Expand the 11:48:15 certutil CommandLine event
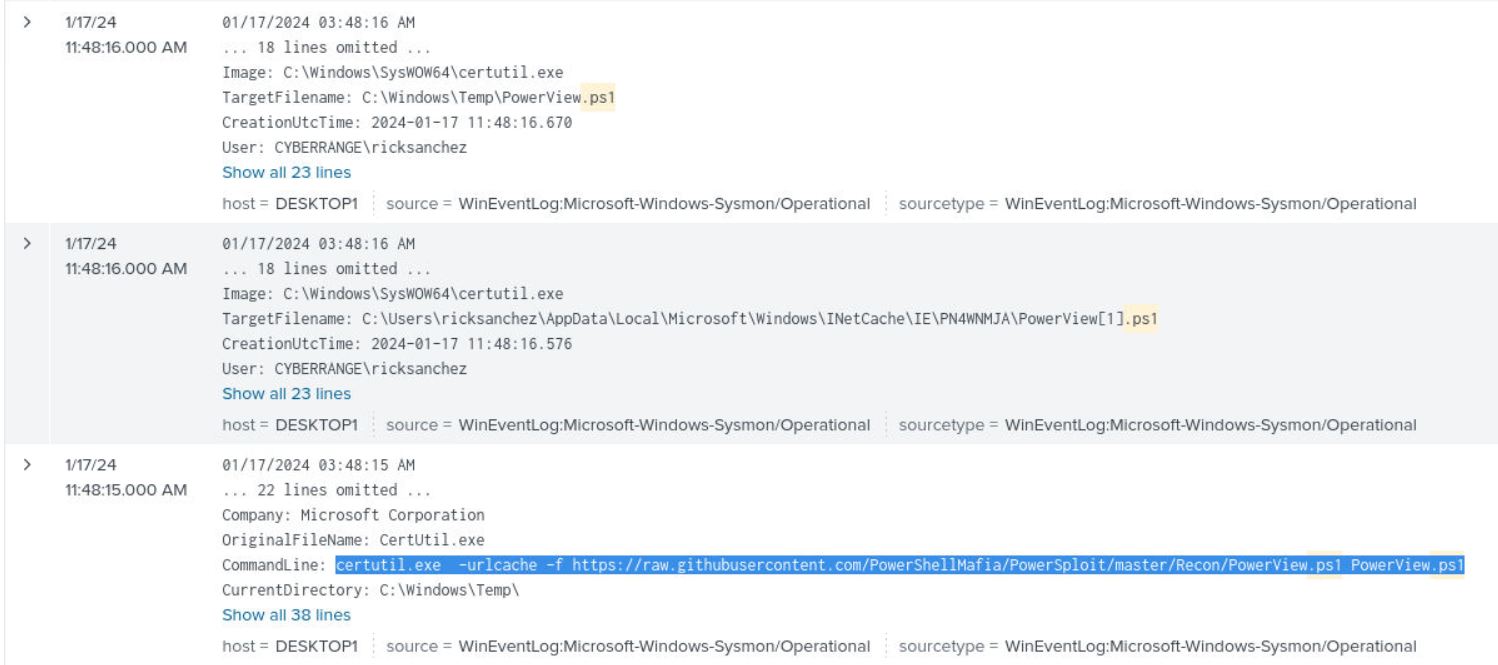The image size is (1498, 665). click(x=27, y=465)
